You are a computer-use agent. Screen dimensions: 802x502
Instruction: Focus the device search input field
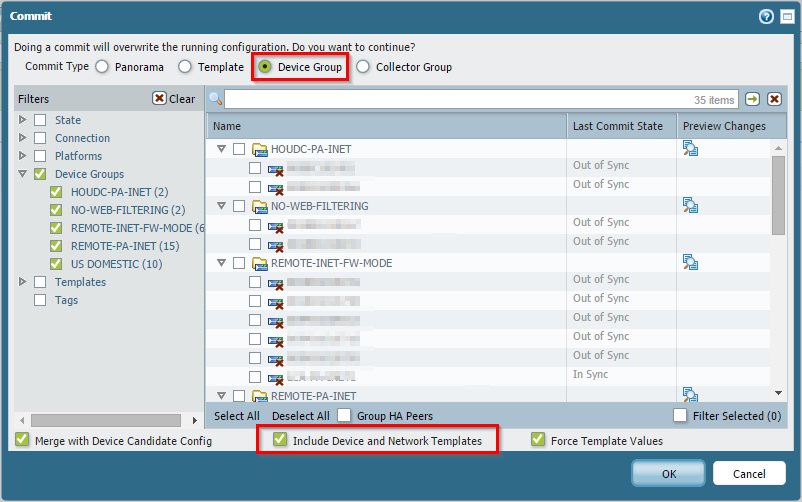click(x=481, y=99)
